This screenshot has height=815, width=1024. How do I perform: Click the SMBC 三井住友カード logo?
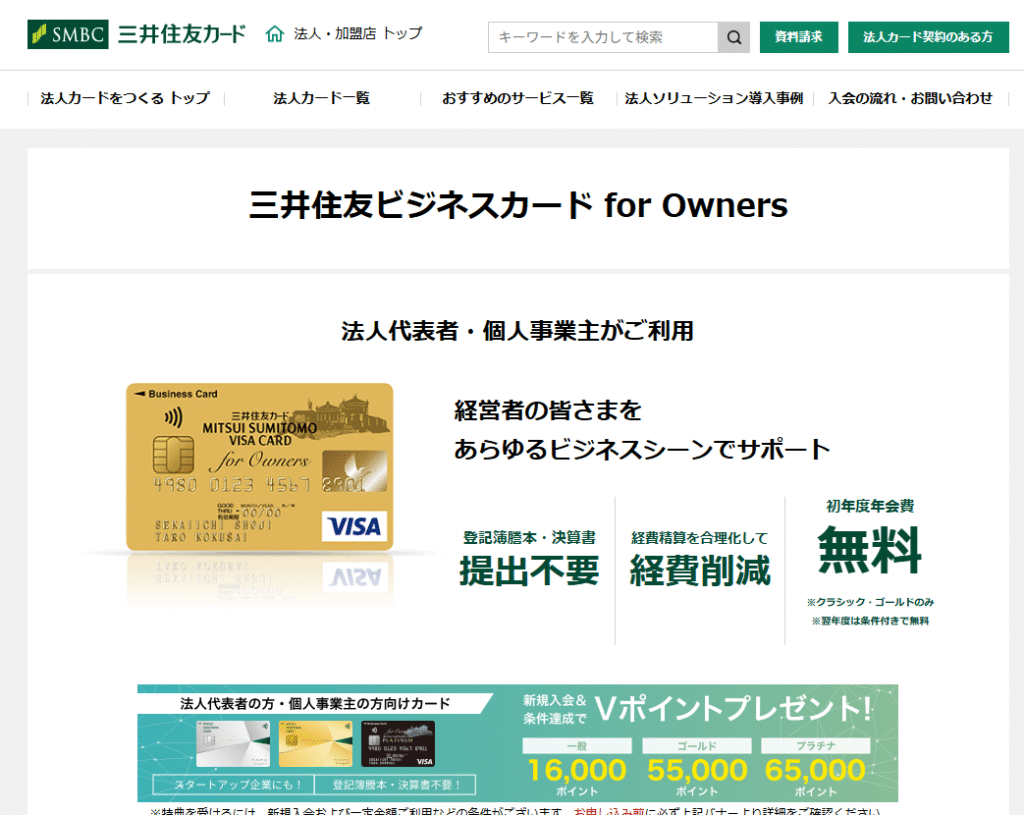(136, 35)
